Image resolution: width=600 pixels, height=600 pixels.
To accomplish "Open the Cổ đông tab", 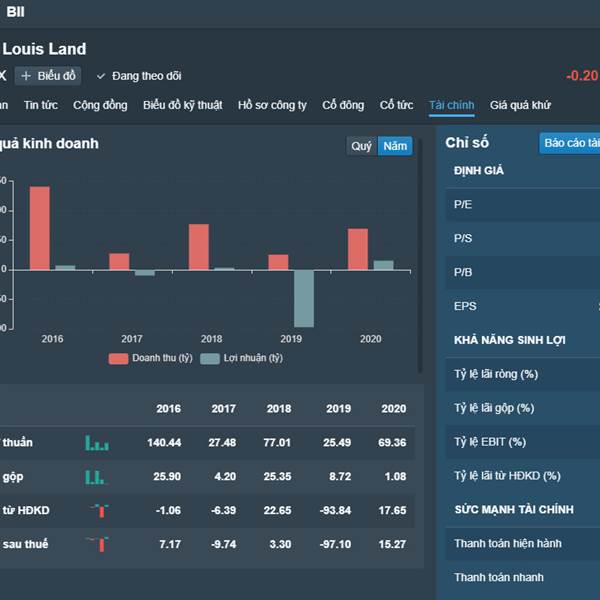I will 343,105.
